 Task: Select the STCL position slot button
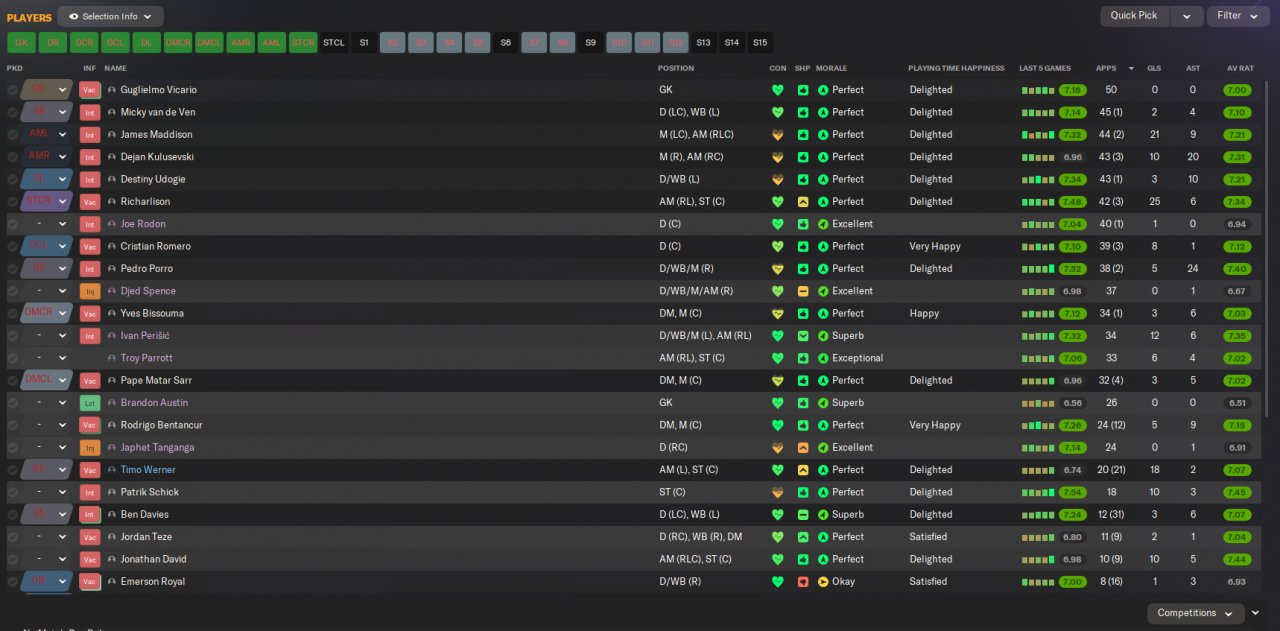point(334,42)
